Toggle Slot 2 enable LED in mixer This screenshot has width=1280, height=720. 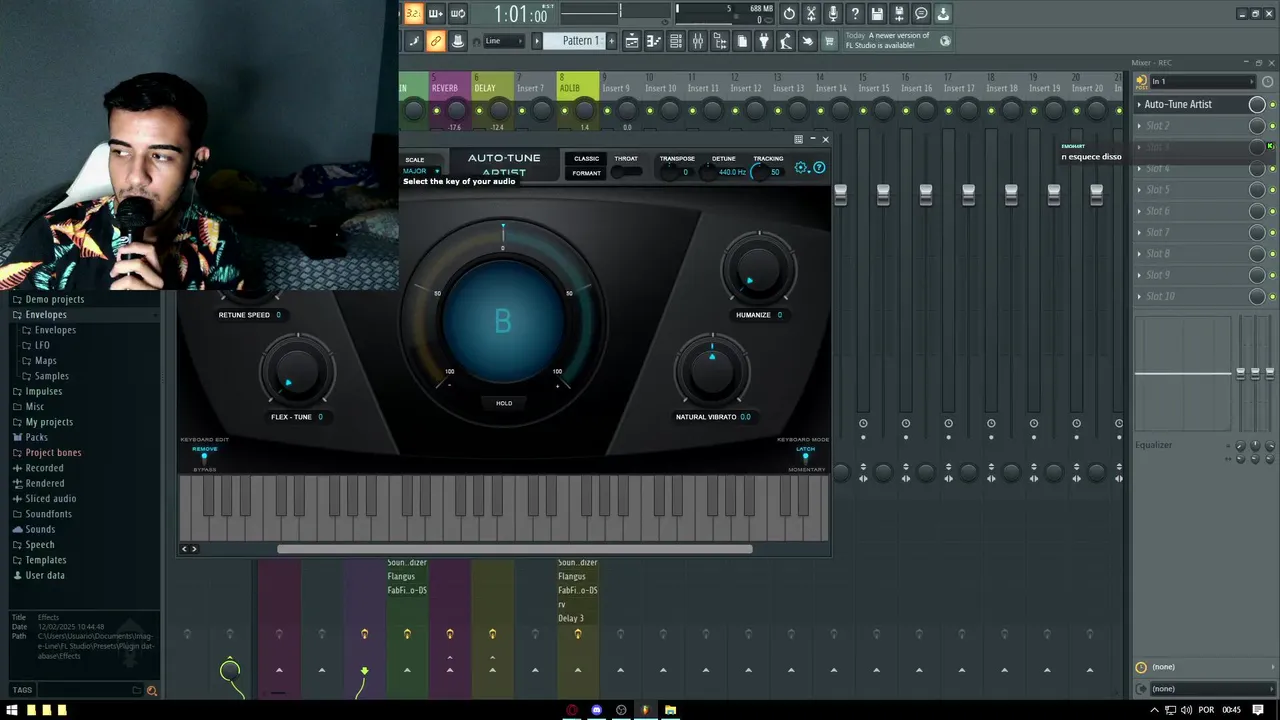click(x=1272, y=126)
